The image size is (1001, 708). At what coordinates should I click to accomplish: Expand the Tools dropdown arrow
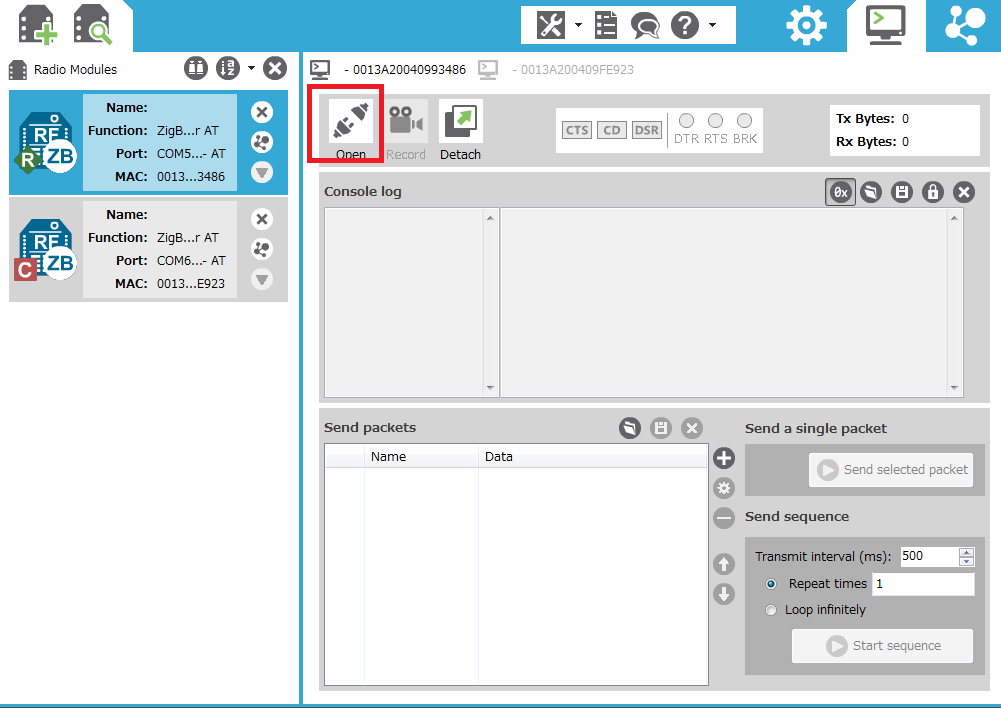coord(578,26)
